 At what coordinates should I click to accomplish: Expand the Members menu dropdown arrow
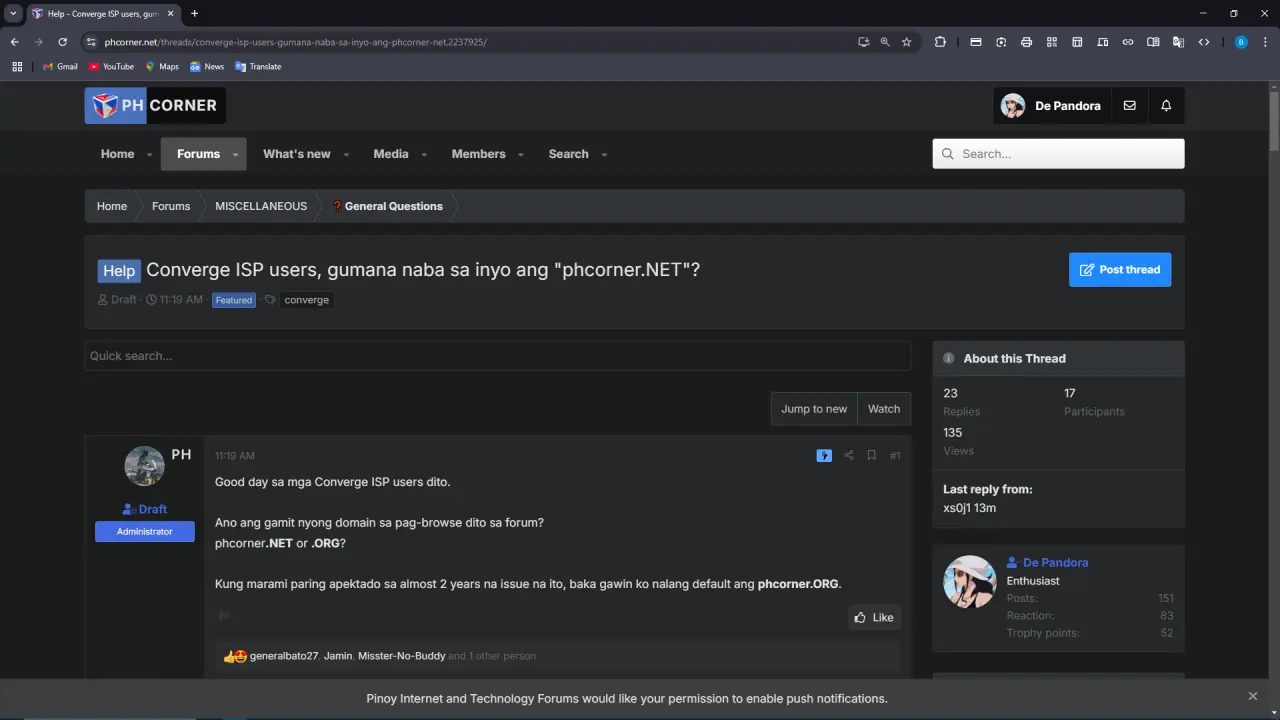521,155
